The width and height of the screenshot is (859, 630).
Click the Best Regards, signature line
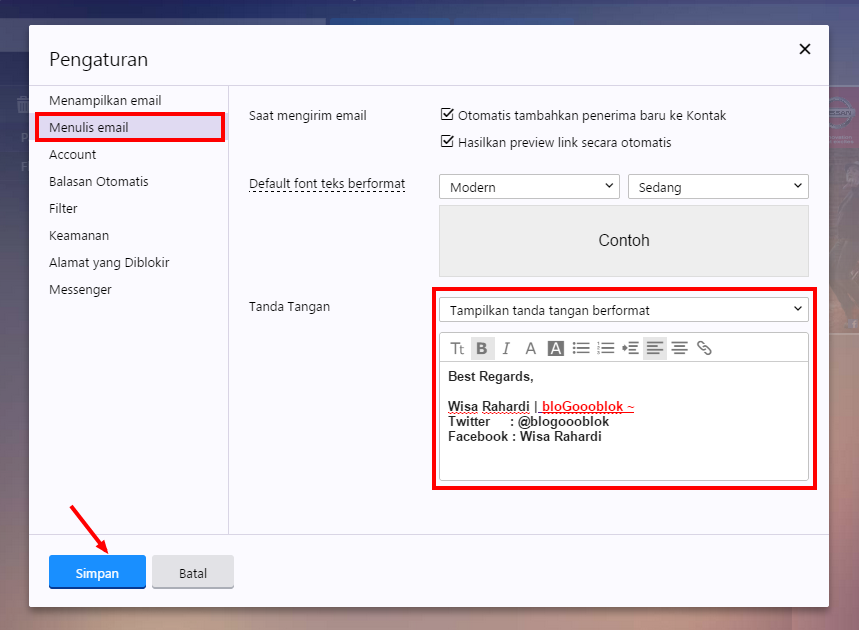coord(491,376)
